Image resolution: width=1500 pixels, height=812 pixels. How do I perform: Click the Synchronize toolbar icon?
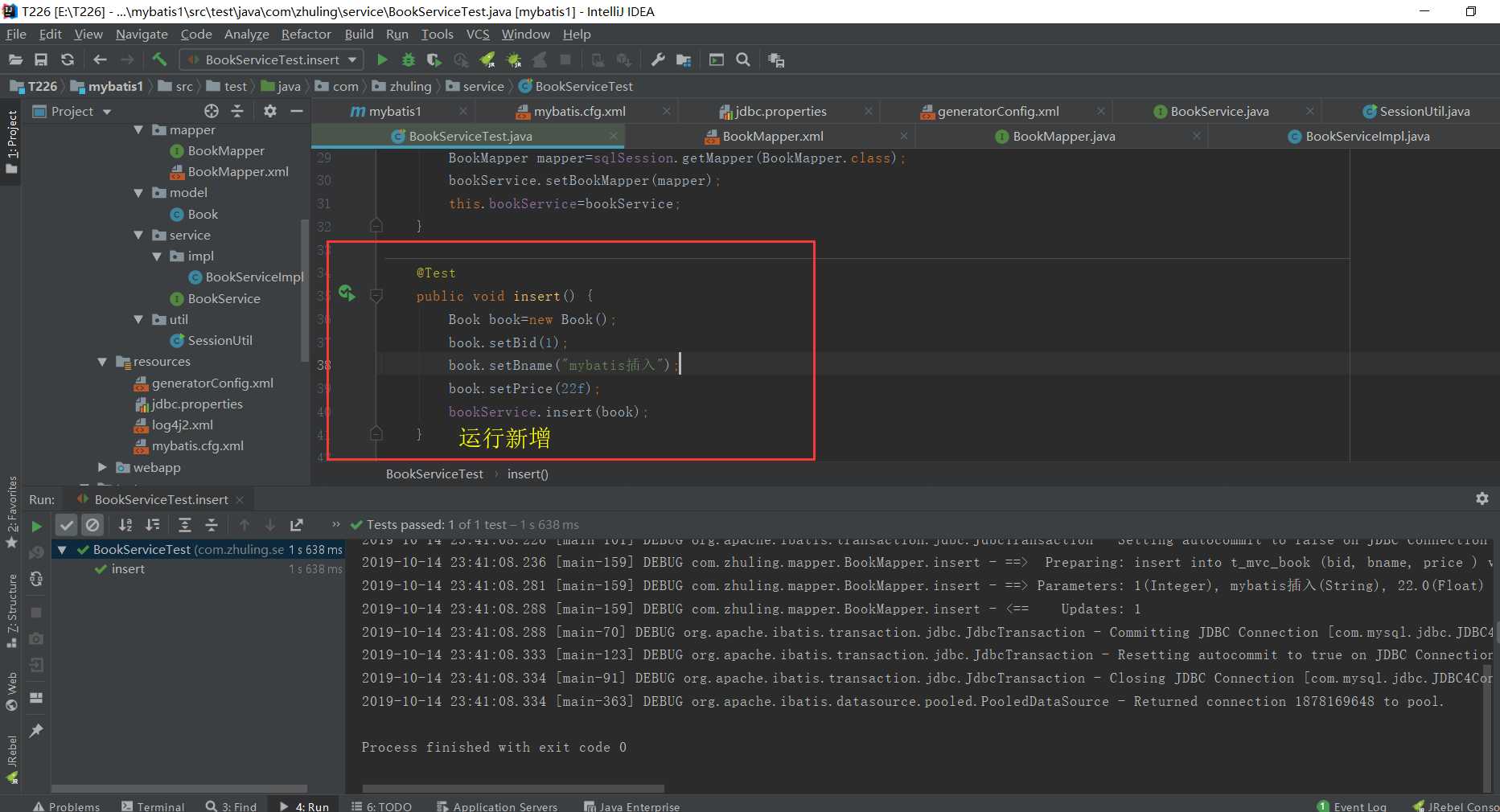(x=68, y=59)
